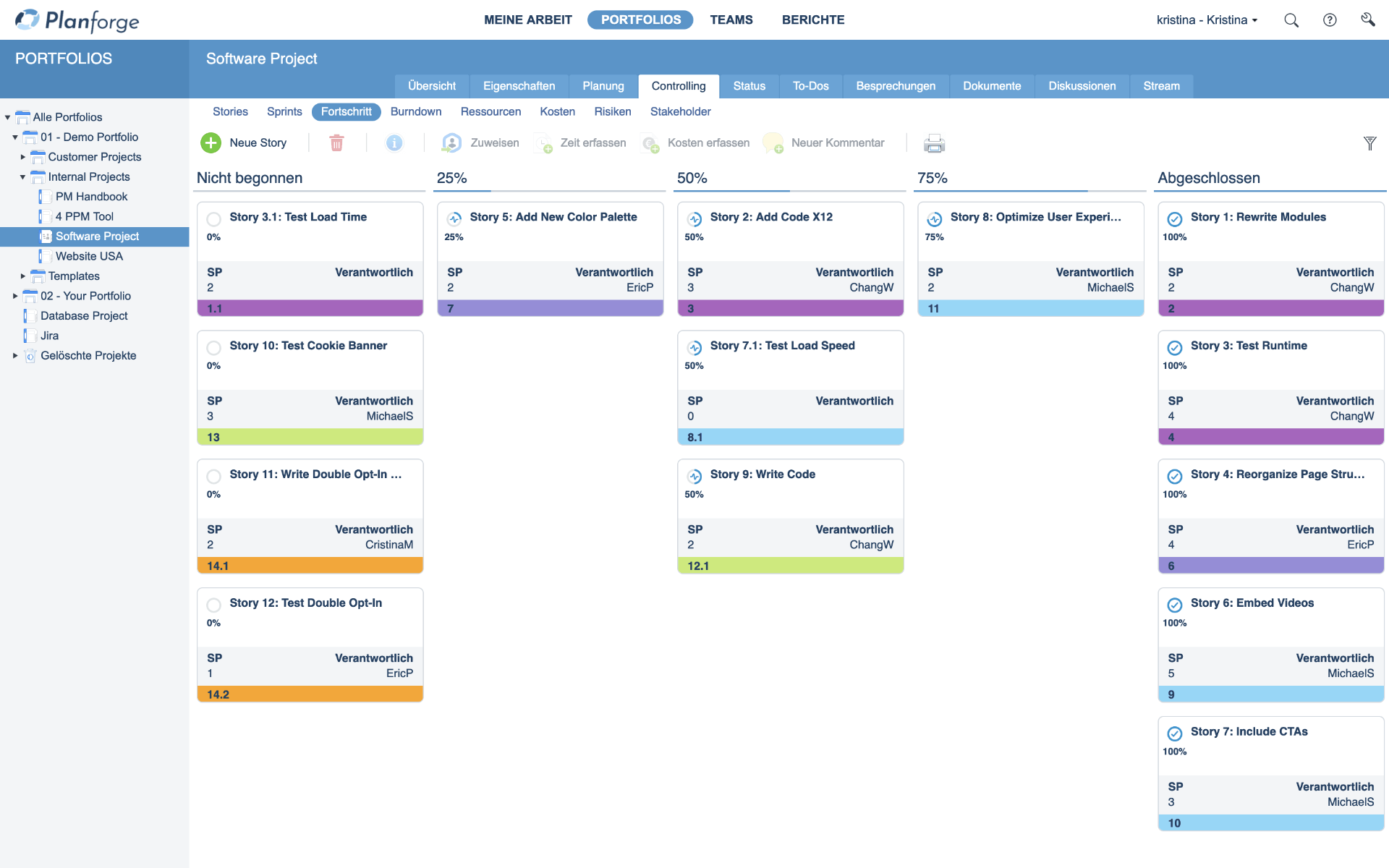
Task: Click the help question mark icon
Action: (1330, 20)
